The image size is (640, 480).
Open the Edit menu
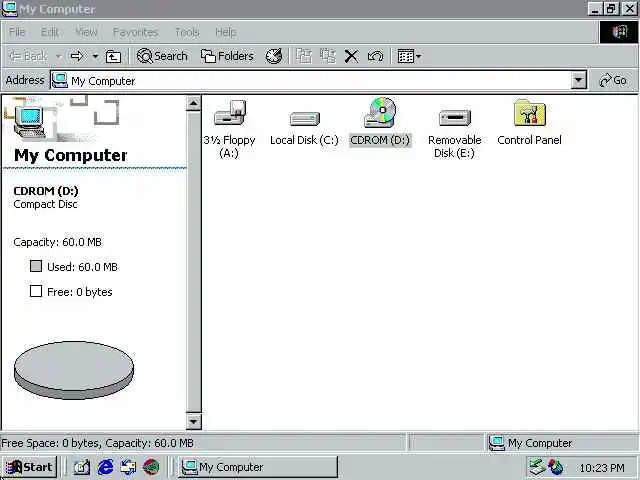pyautogui.click(x=50, y=32)
